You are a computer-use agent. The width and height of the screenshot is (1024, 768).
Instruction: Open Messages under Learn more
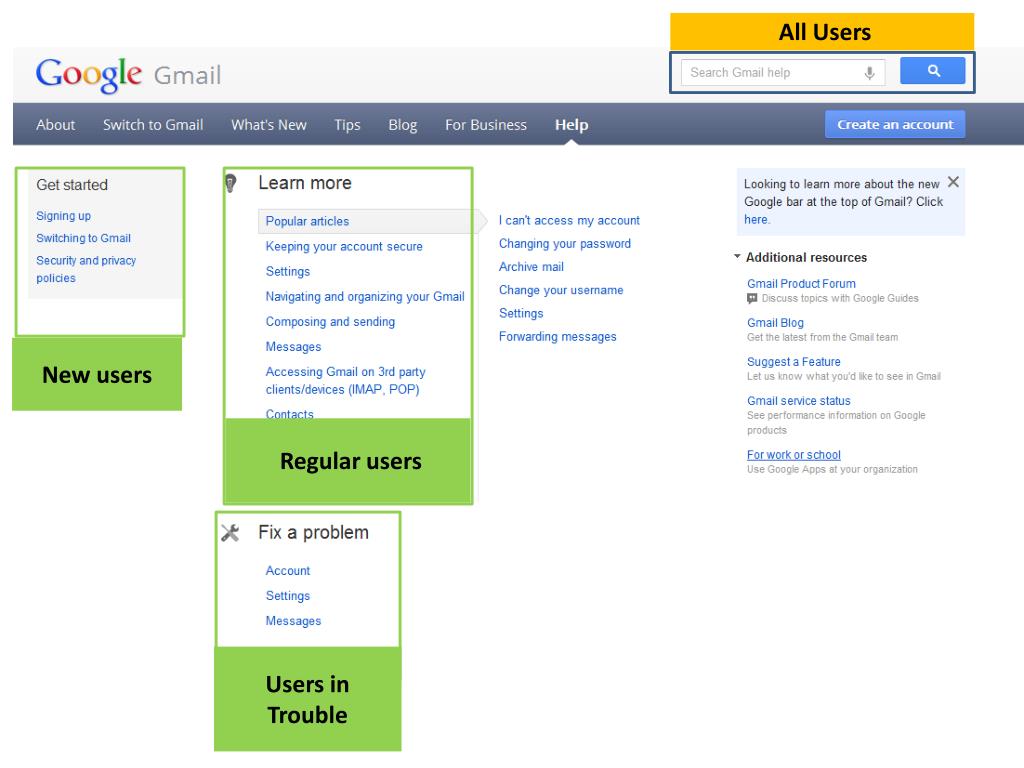click(293, 347)
